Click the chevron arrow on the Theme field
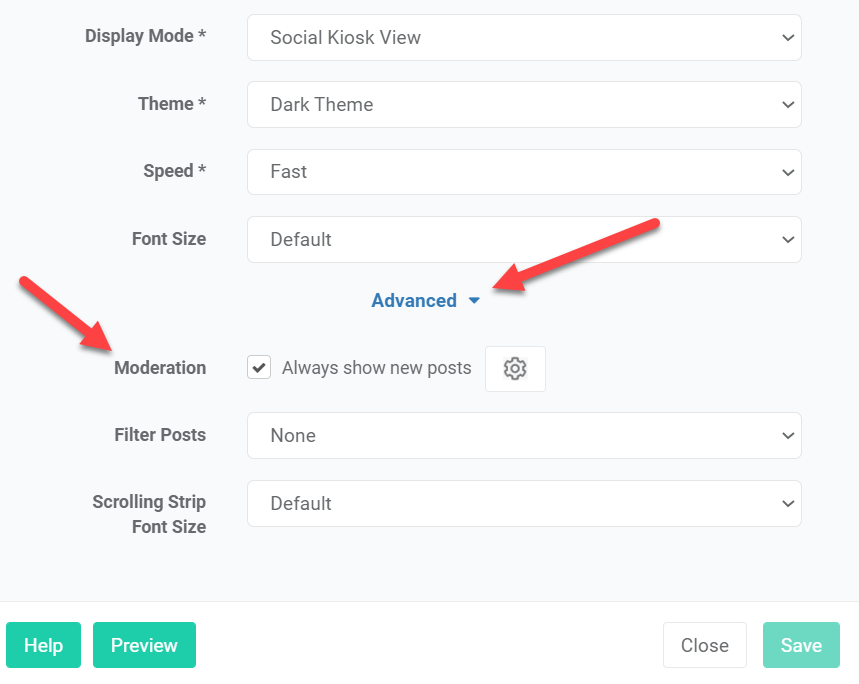Image resolution: width=859 pixels, height=684 pixels. (788, 105)
